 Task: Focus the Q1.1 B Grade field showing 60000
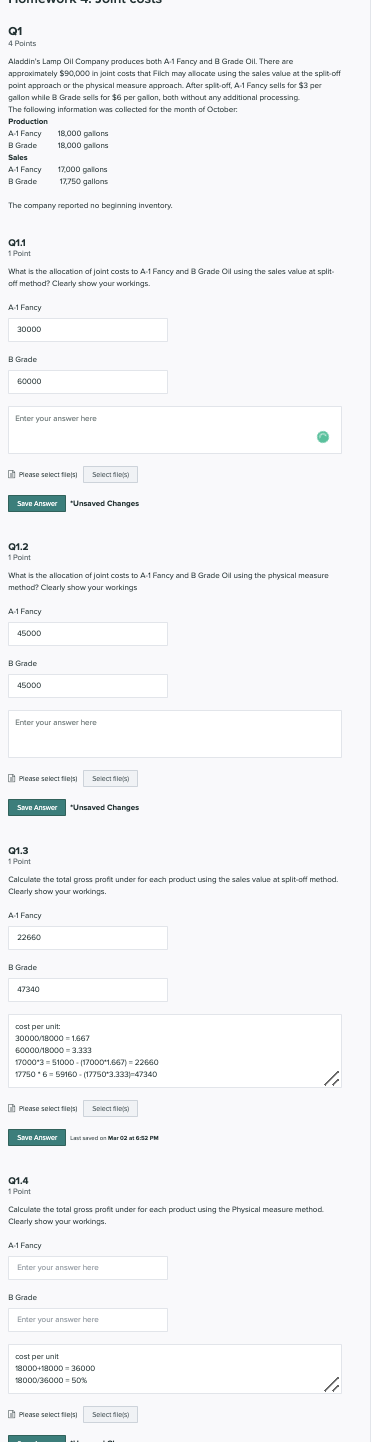tap(88, 381)
